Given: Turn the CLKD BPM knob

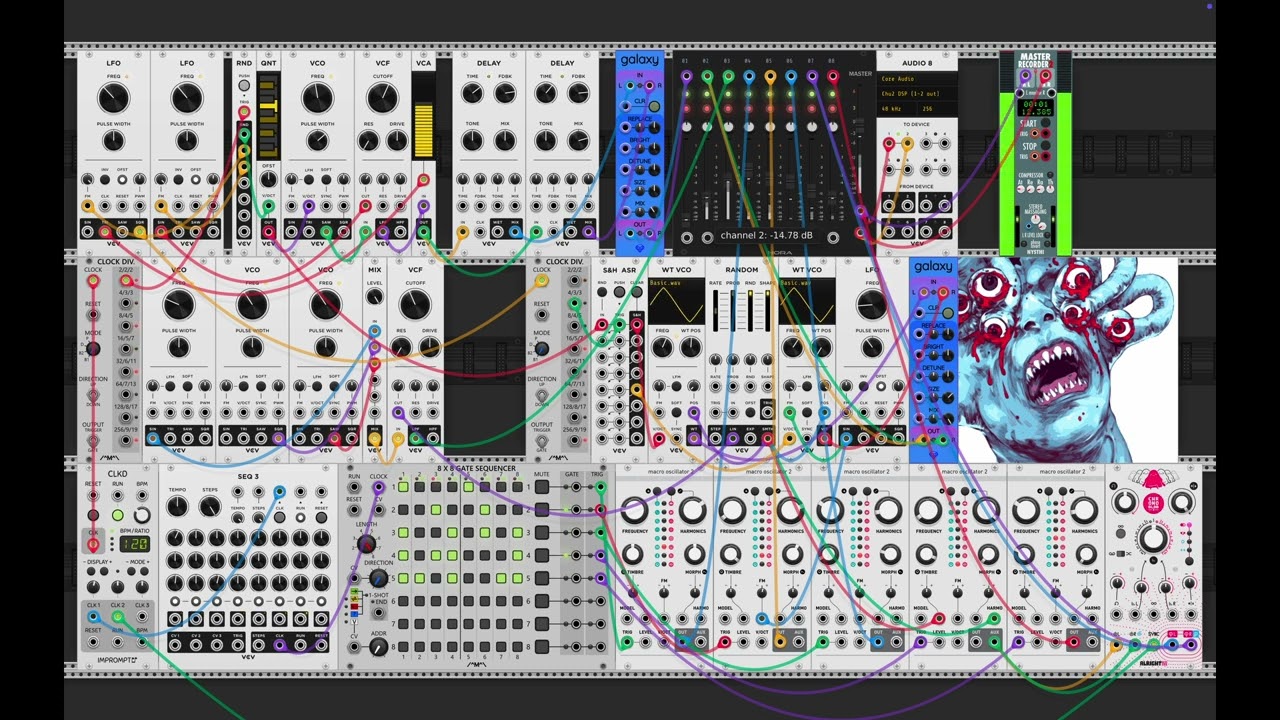Looking at the screenshot, I should [x=142, y=516].
